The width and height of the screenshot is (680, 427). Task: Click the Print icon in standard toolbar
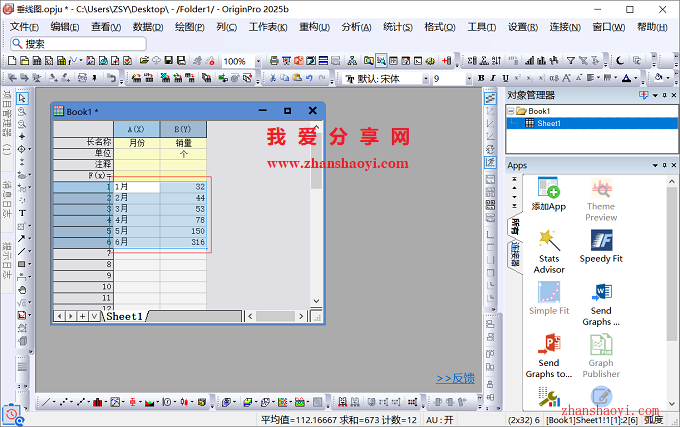[274, 61]
